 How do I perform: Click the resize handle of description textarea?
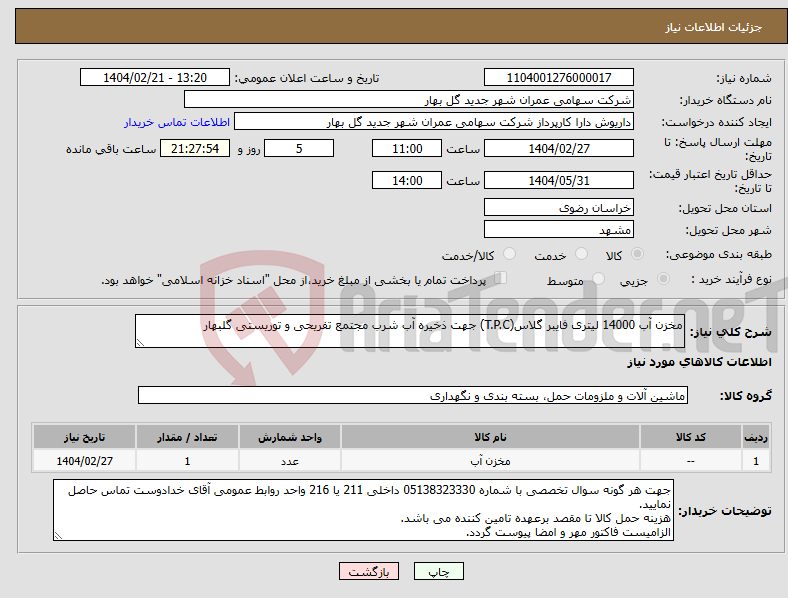click(x=140, y=343)
